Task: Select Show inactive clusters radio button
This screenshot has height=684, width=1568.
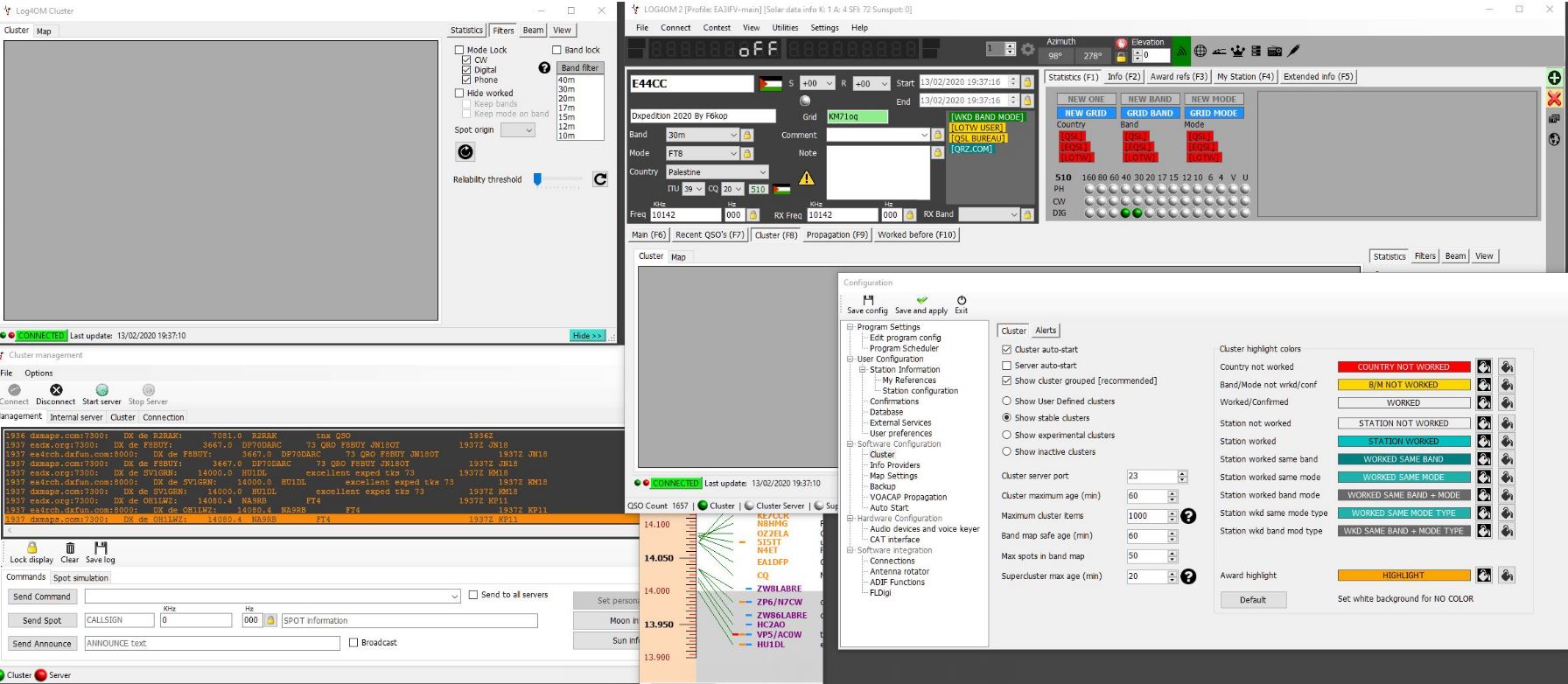Action: [x=1006, y=451]
